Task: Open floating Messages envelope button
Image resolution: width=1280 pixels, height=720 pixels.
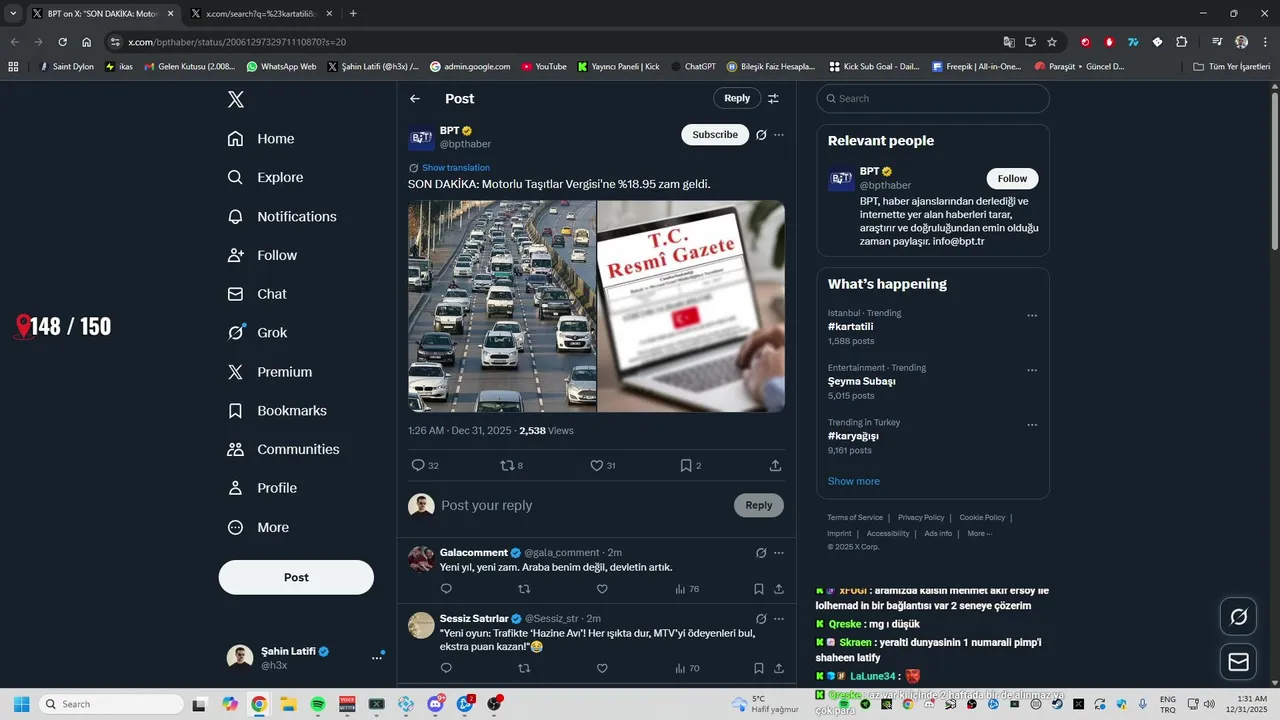Action: [x=1238, y=662]
